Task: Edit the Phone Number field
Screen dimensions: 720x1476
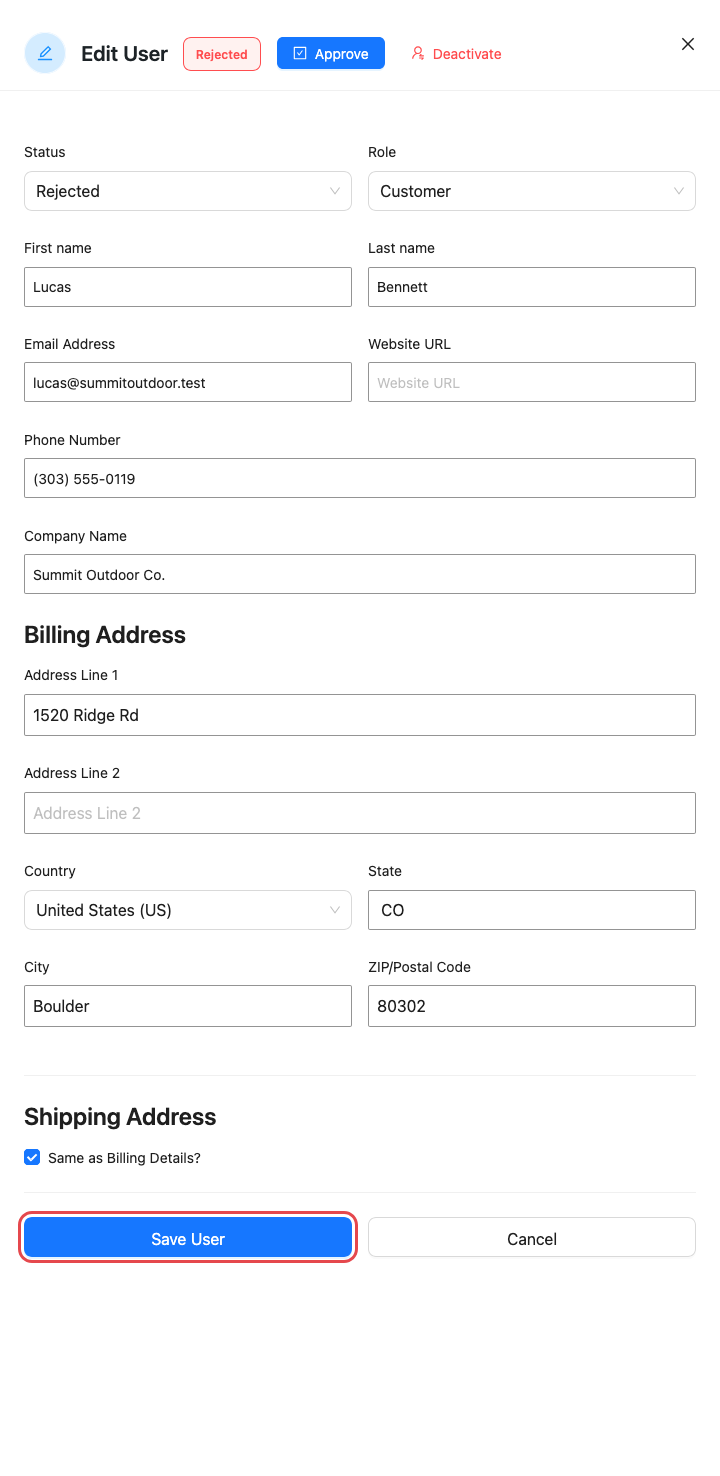Action: click(x=360, y=478)
